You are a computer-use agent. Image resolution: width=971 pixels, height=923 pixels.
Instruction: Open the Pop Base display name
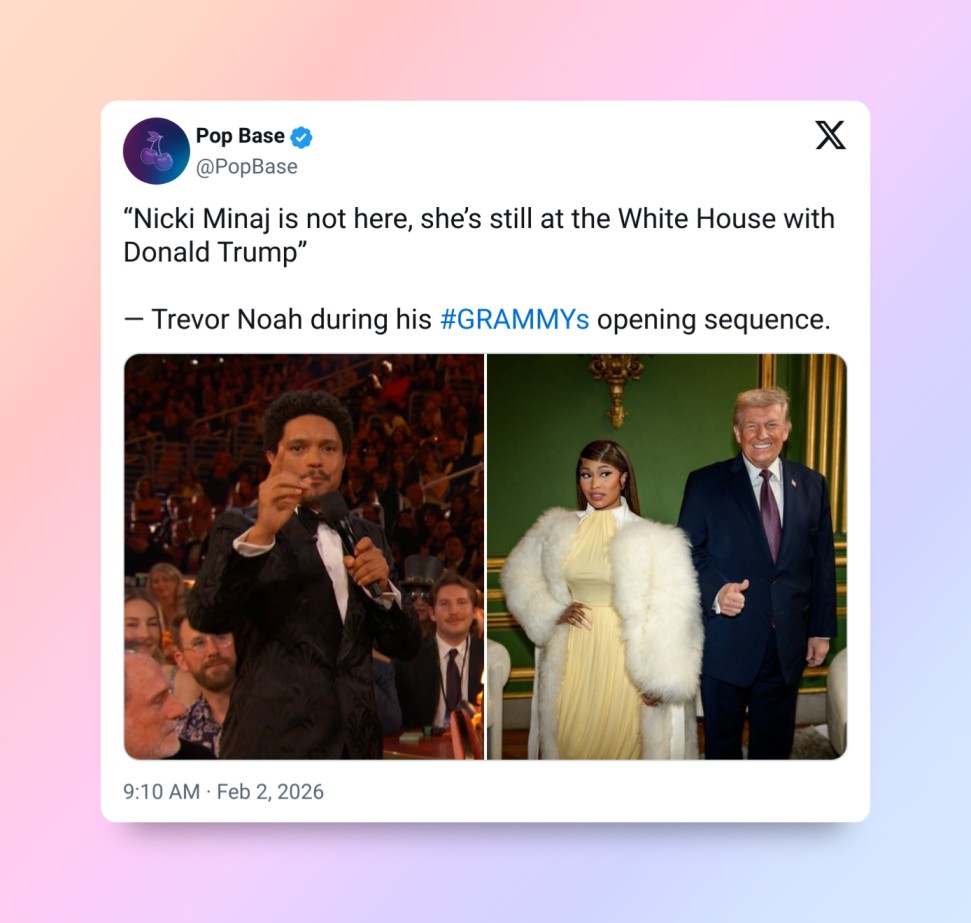tap(240, 136)
